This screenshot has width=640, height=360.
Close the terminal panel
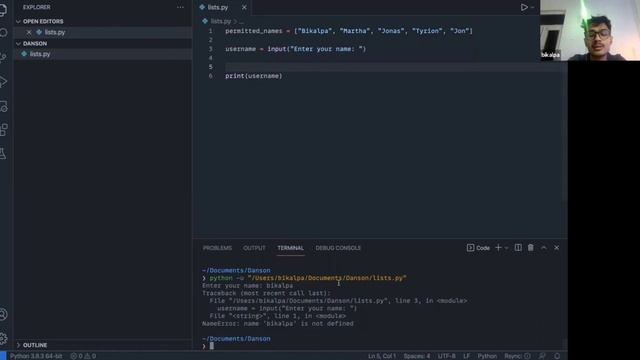(x=556, y=248)
